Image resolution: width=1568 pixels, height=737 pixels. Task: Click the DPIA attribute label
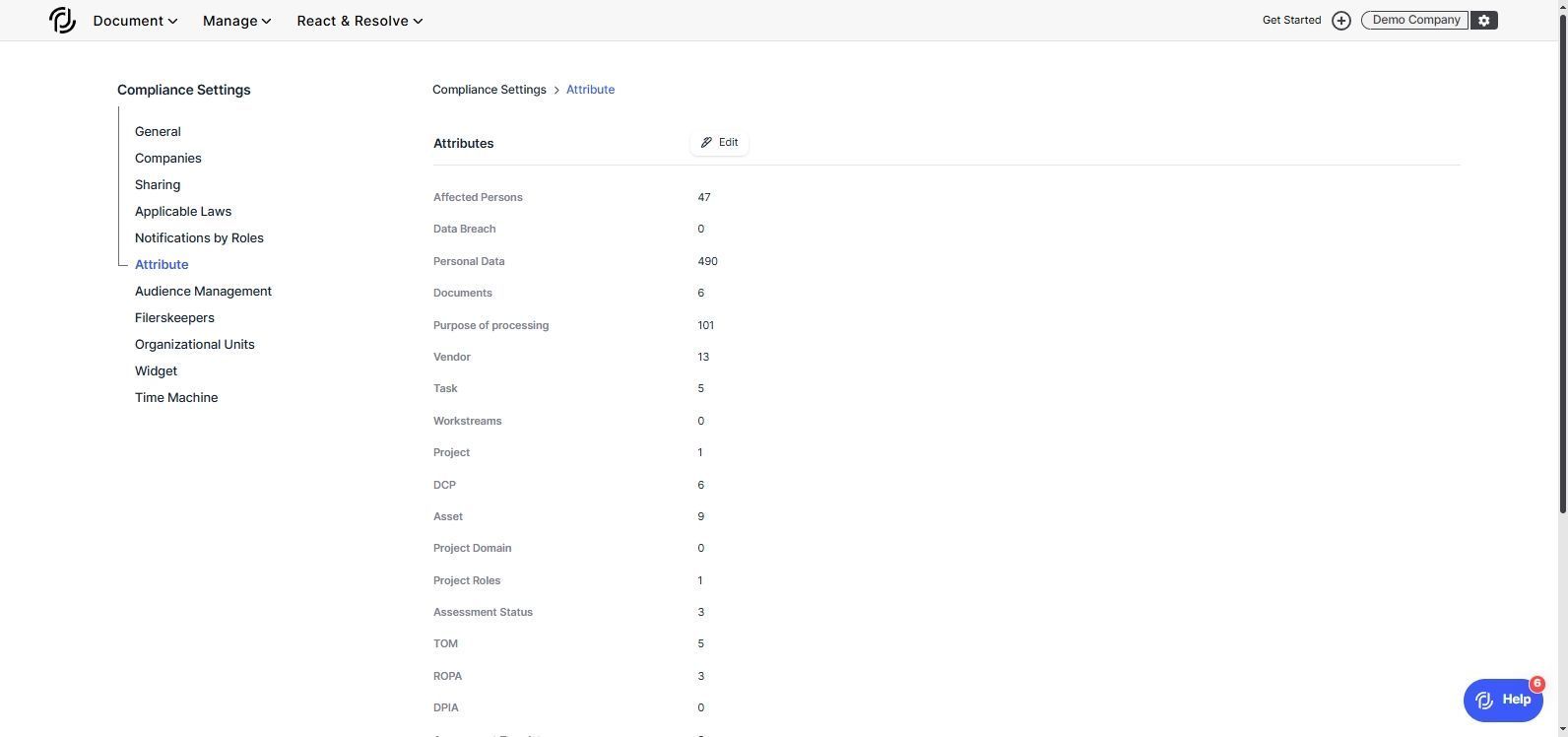[445, 707]
